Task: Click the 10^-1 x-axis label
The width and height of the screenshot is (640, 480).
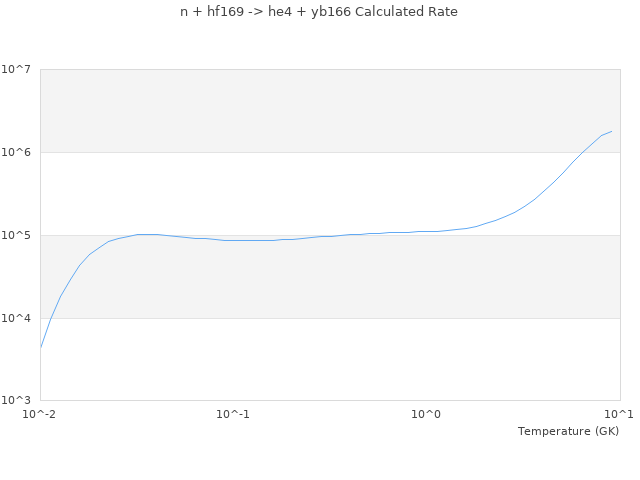Action: click(x=233, y=414)
